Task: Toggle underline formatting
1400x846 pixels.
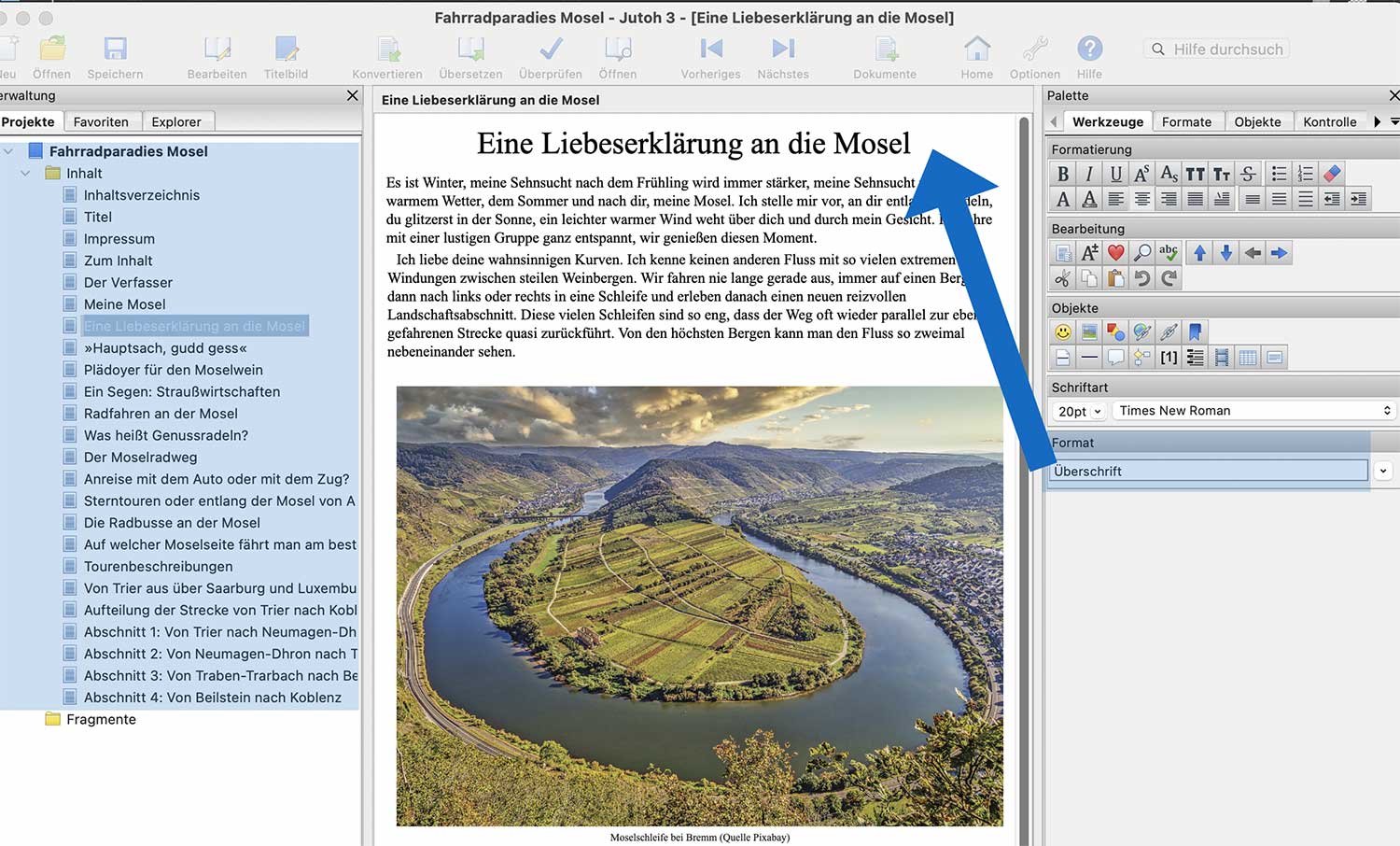Action: click(1115, 174)
